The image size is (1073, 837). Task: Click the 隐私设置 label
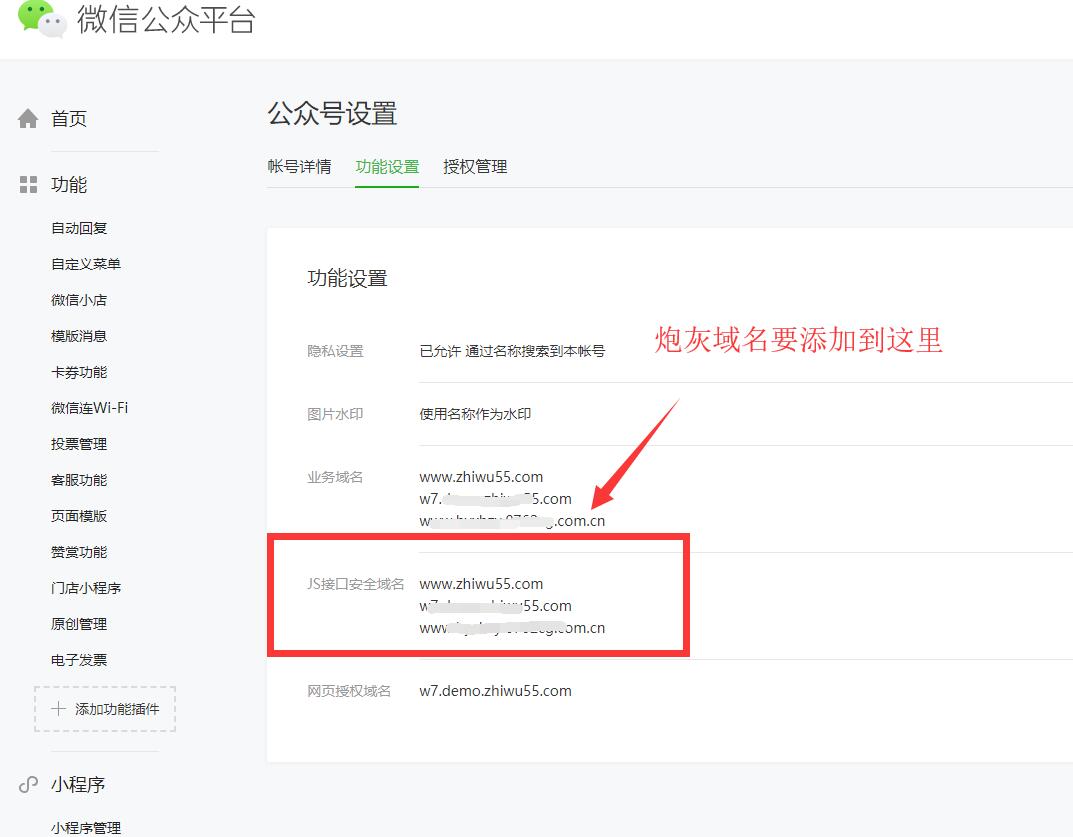click(335, 351)
